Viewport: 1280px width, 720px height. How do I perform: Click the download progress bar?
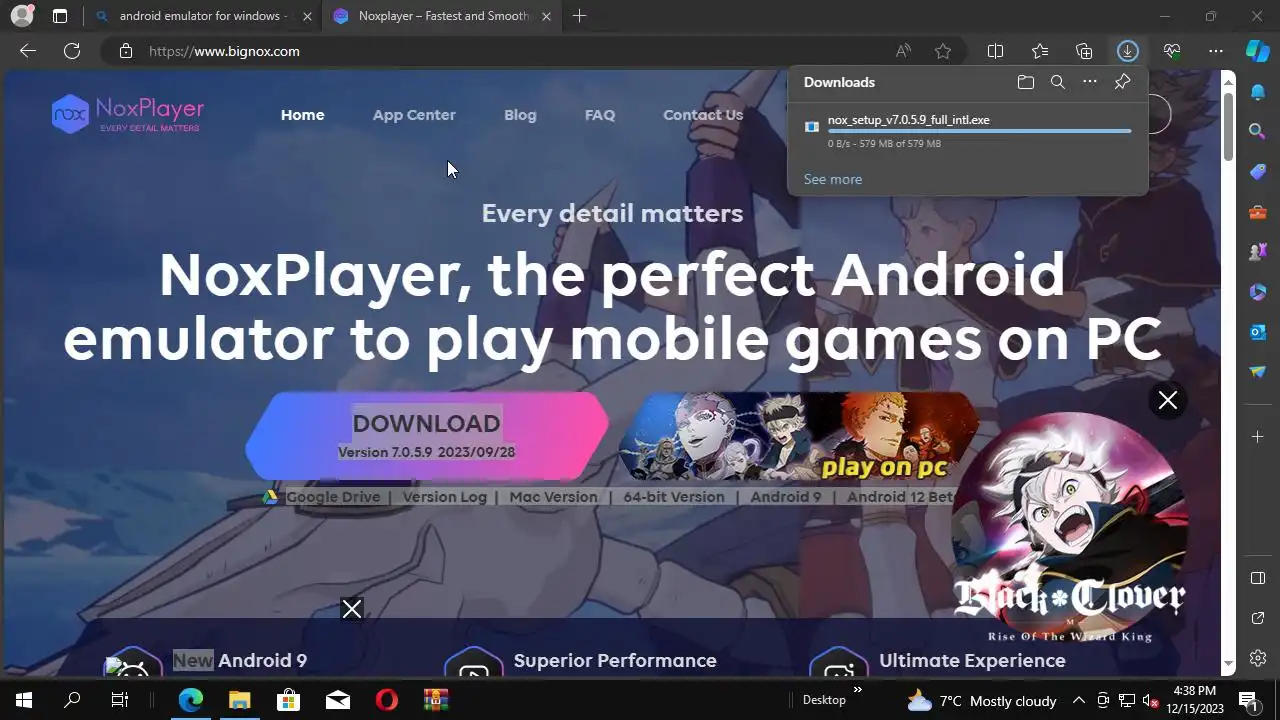click(x=979, y=131)
